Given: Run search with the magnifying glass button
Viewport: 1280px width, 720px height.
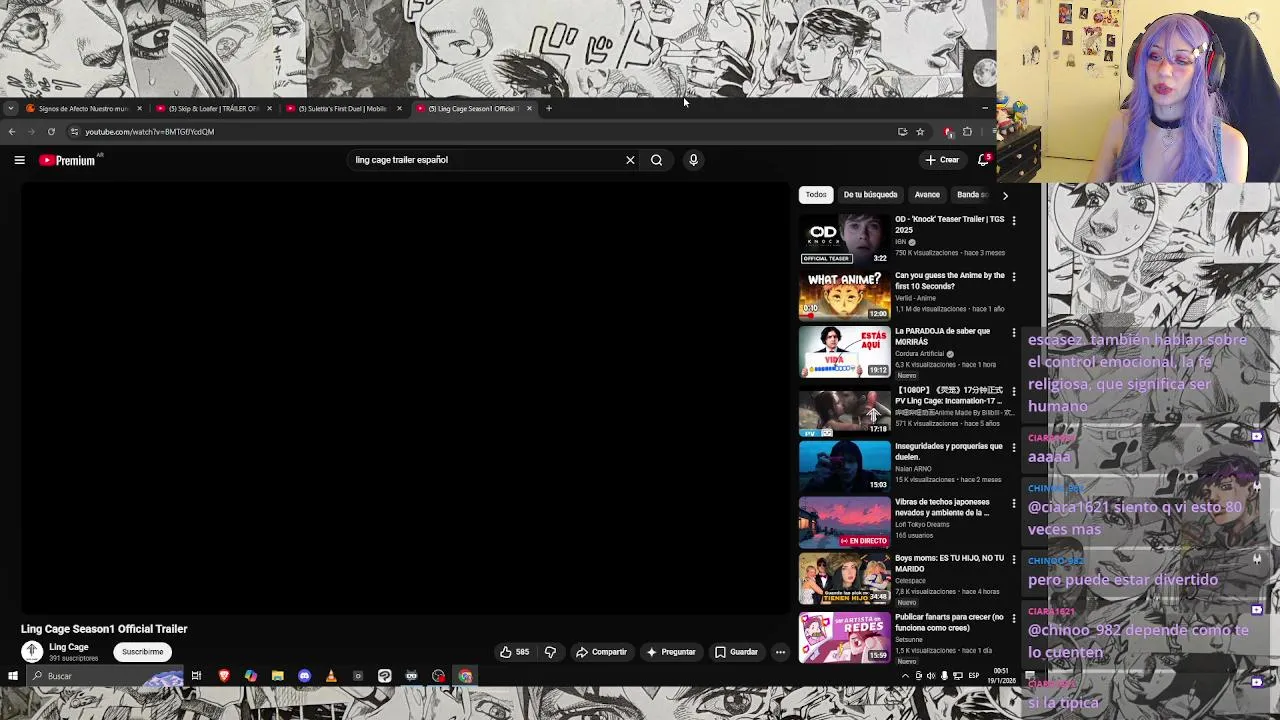Looking at the screenshot, I should (657, 160).
